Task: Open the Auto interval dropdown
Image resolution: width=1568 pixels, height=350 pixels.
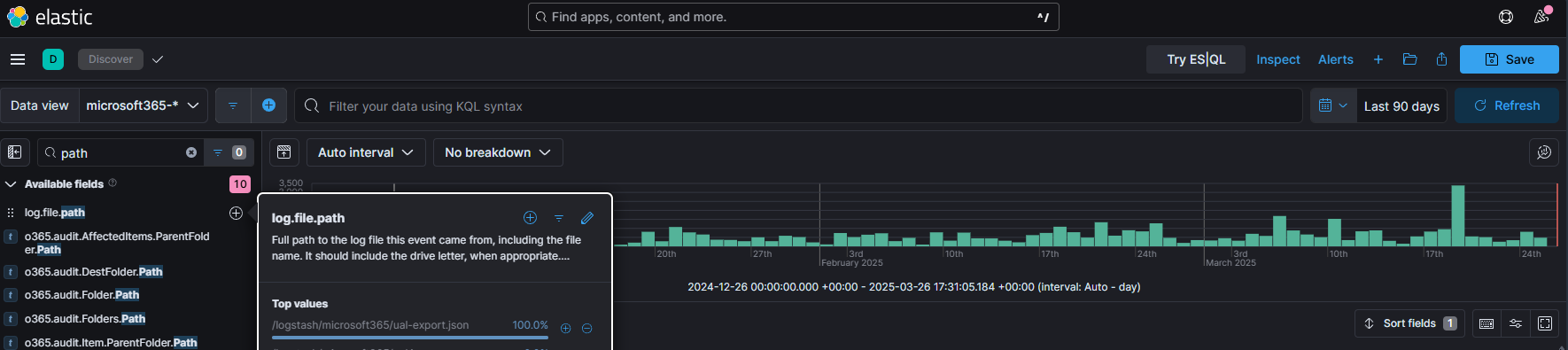Action: 366,152
